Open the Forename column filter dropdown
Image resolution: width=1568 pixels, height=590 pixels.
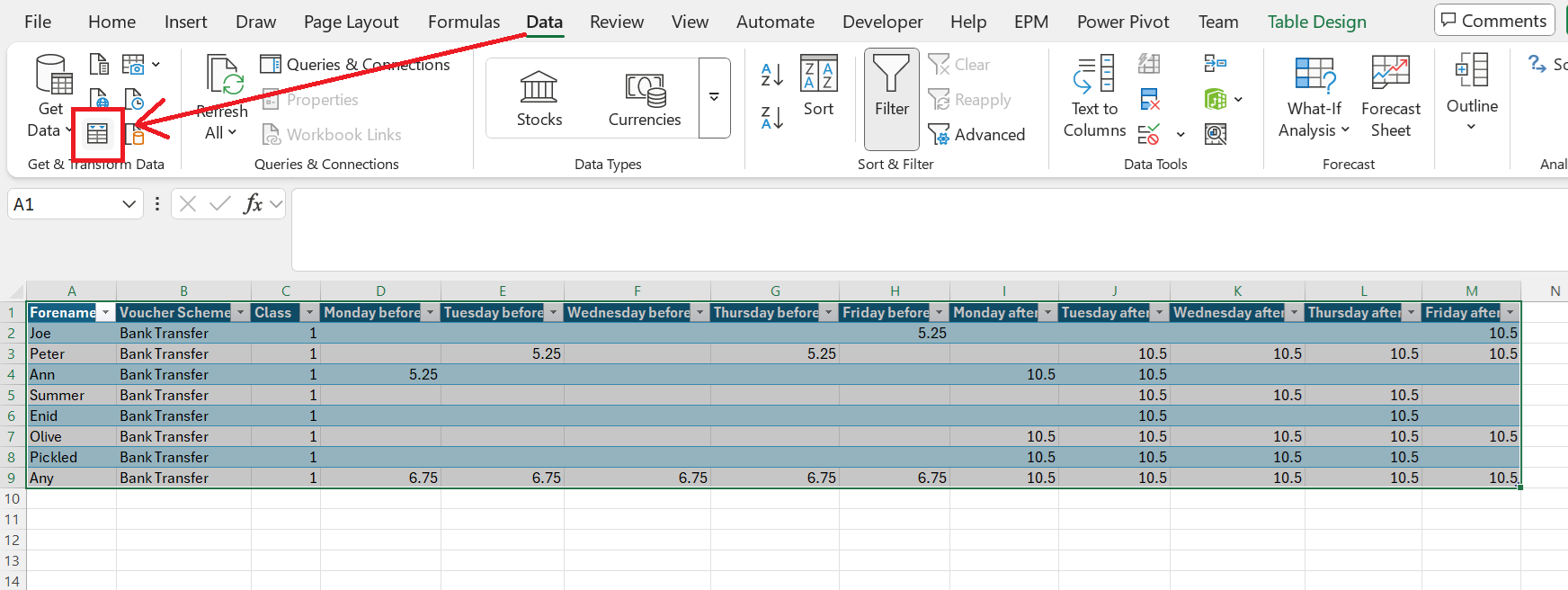click(106, 313)
